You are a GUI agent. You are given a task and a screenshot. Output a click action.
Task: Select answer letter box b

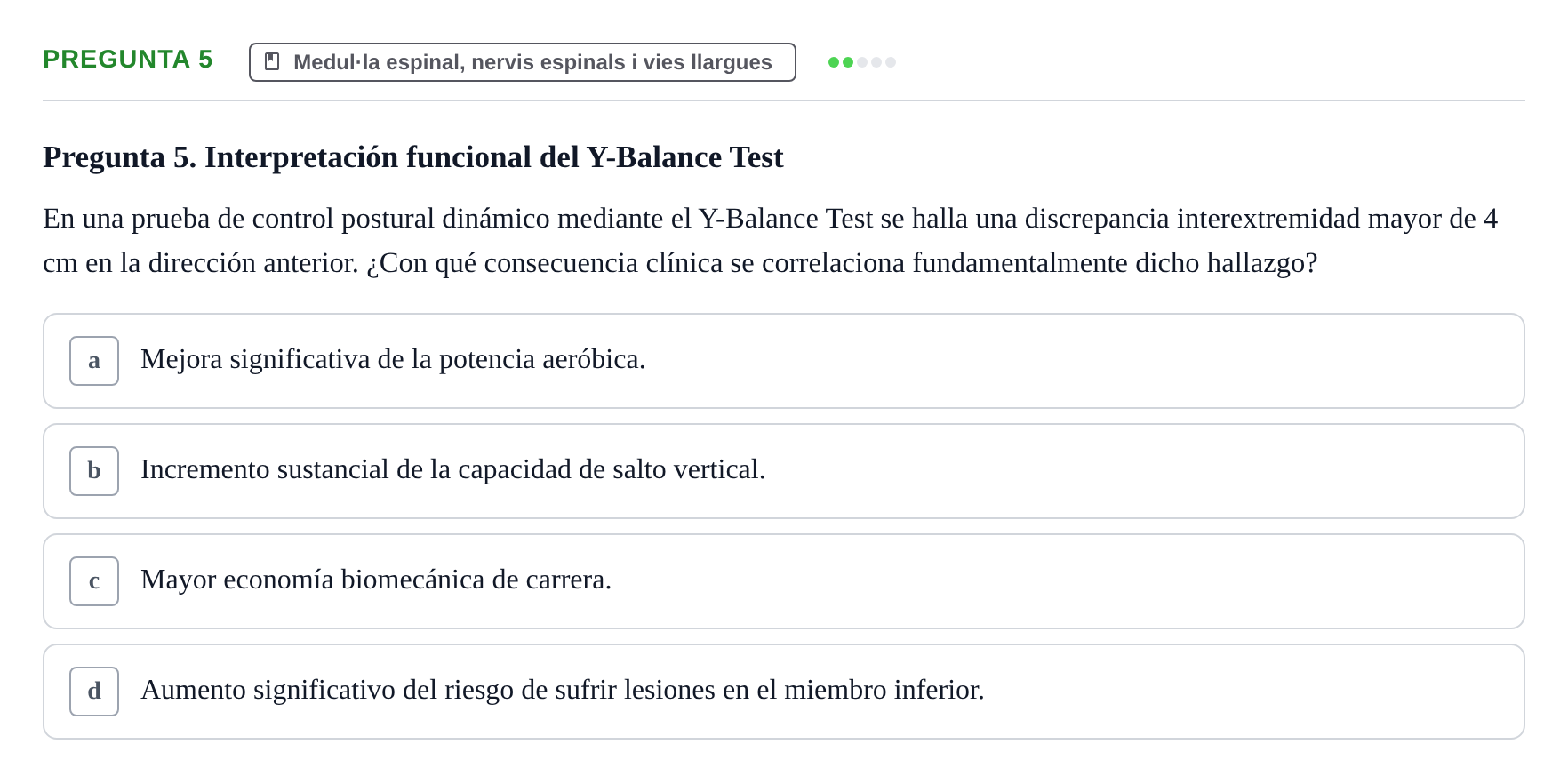point(94,471)
